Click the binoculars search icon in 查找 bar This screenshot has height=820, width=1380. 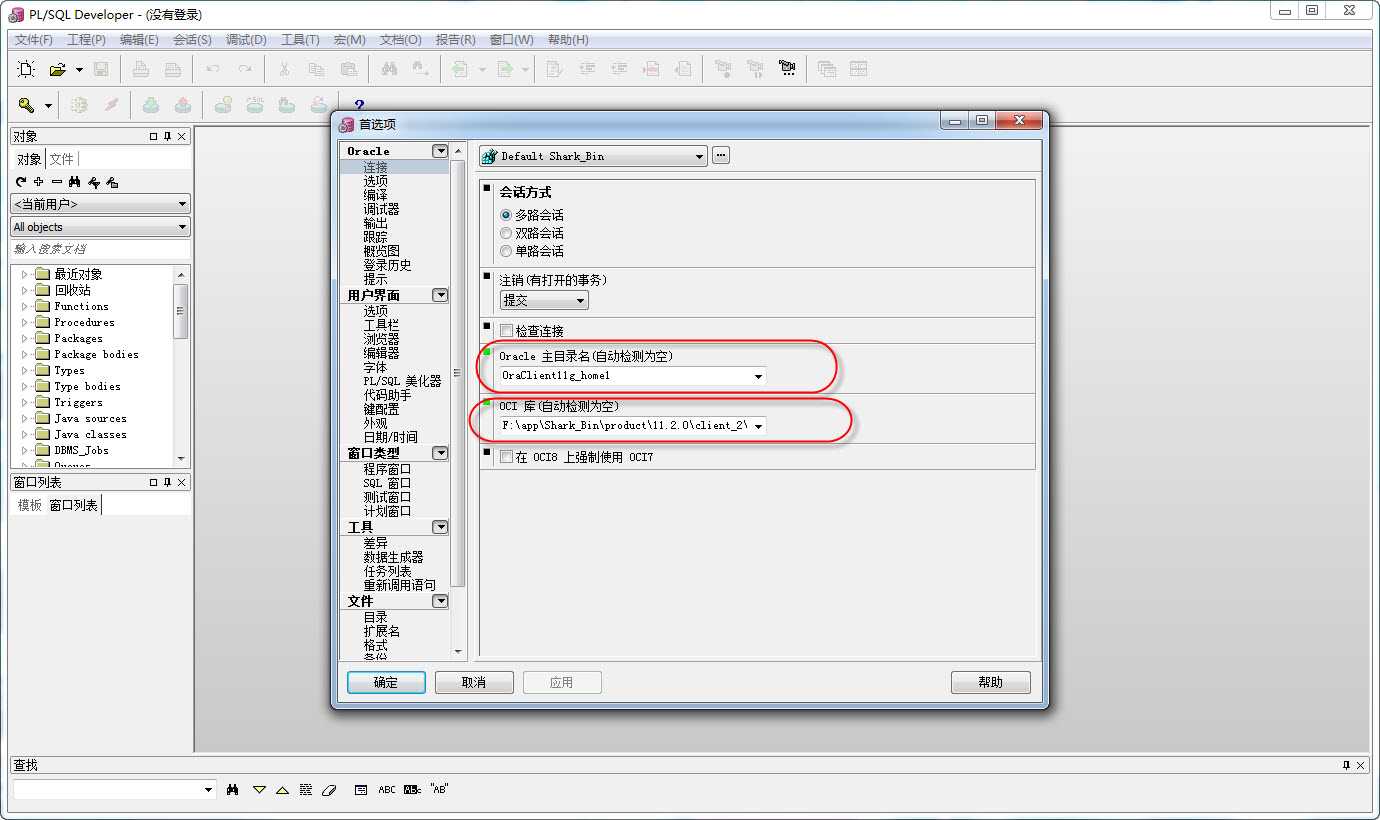click(x=232, y=790)
